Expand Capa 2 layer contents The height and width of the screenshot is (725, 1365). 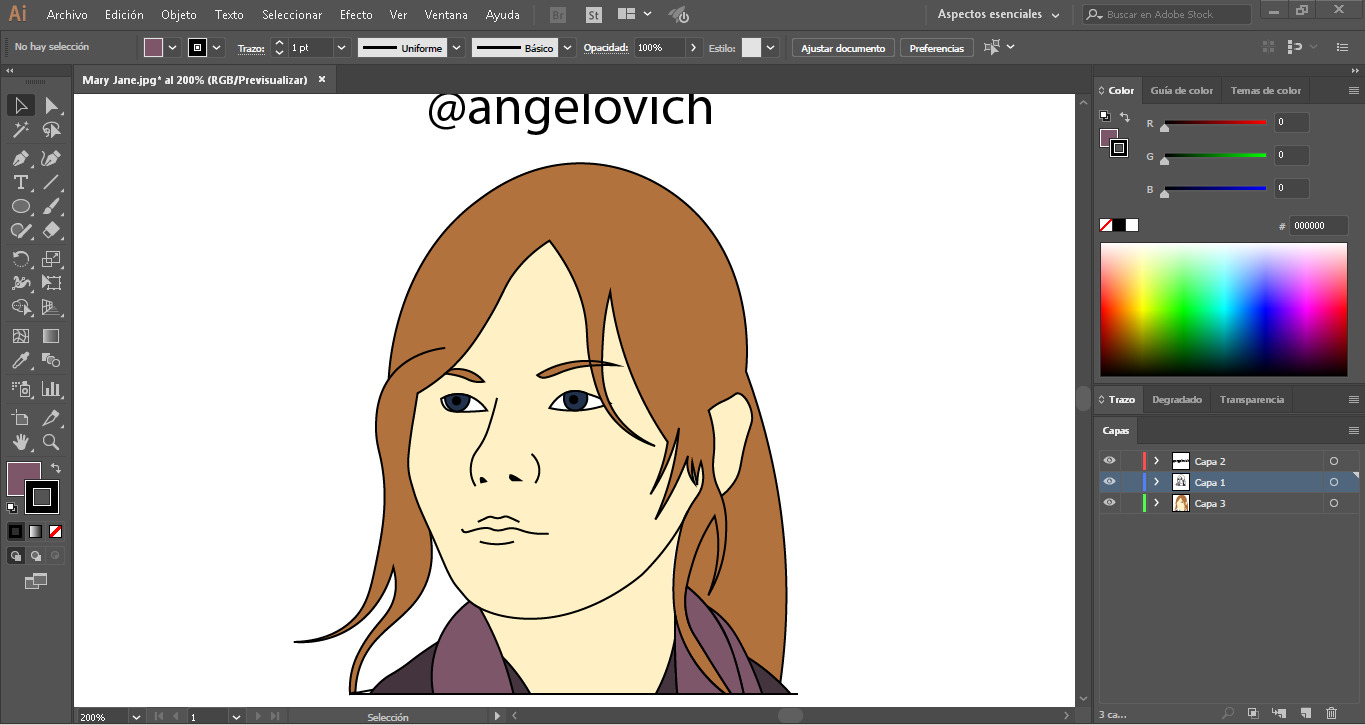[x=1157, y=461]
